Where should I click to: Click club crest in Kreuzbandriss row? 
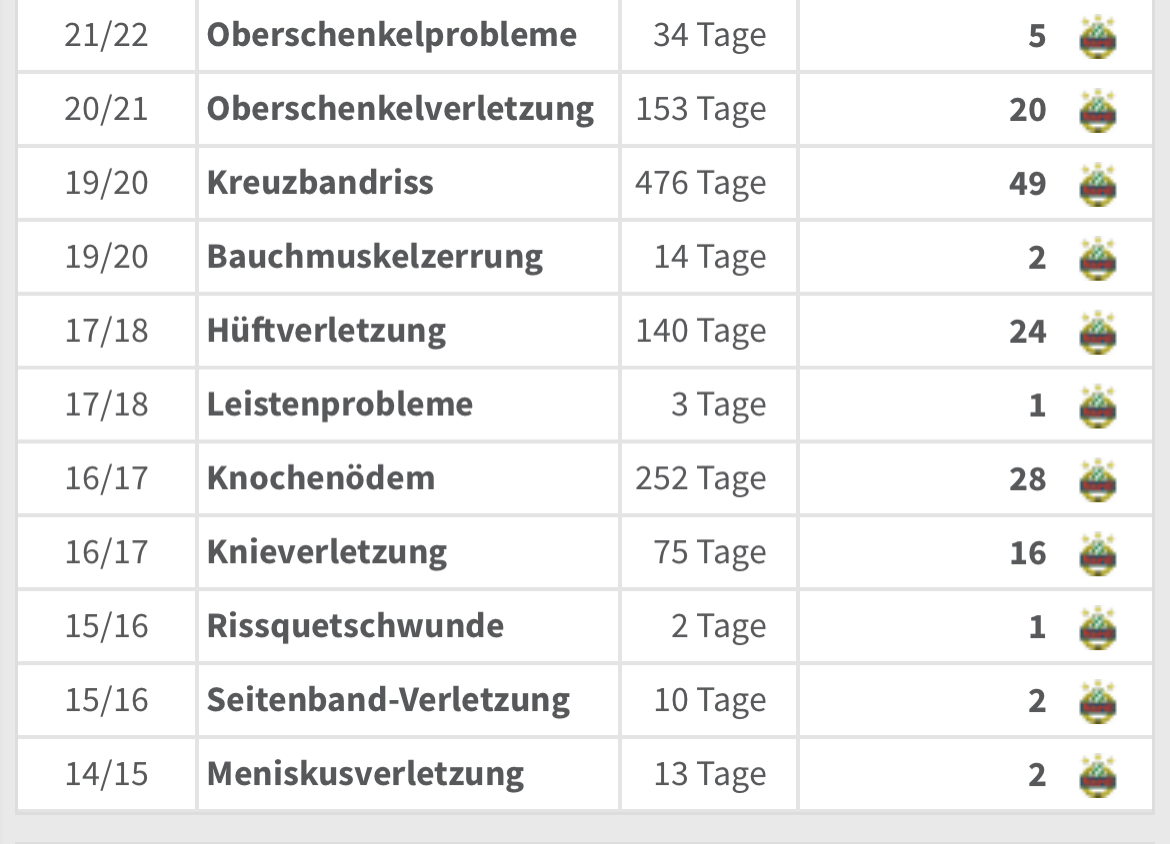1098,184
